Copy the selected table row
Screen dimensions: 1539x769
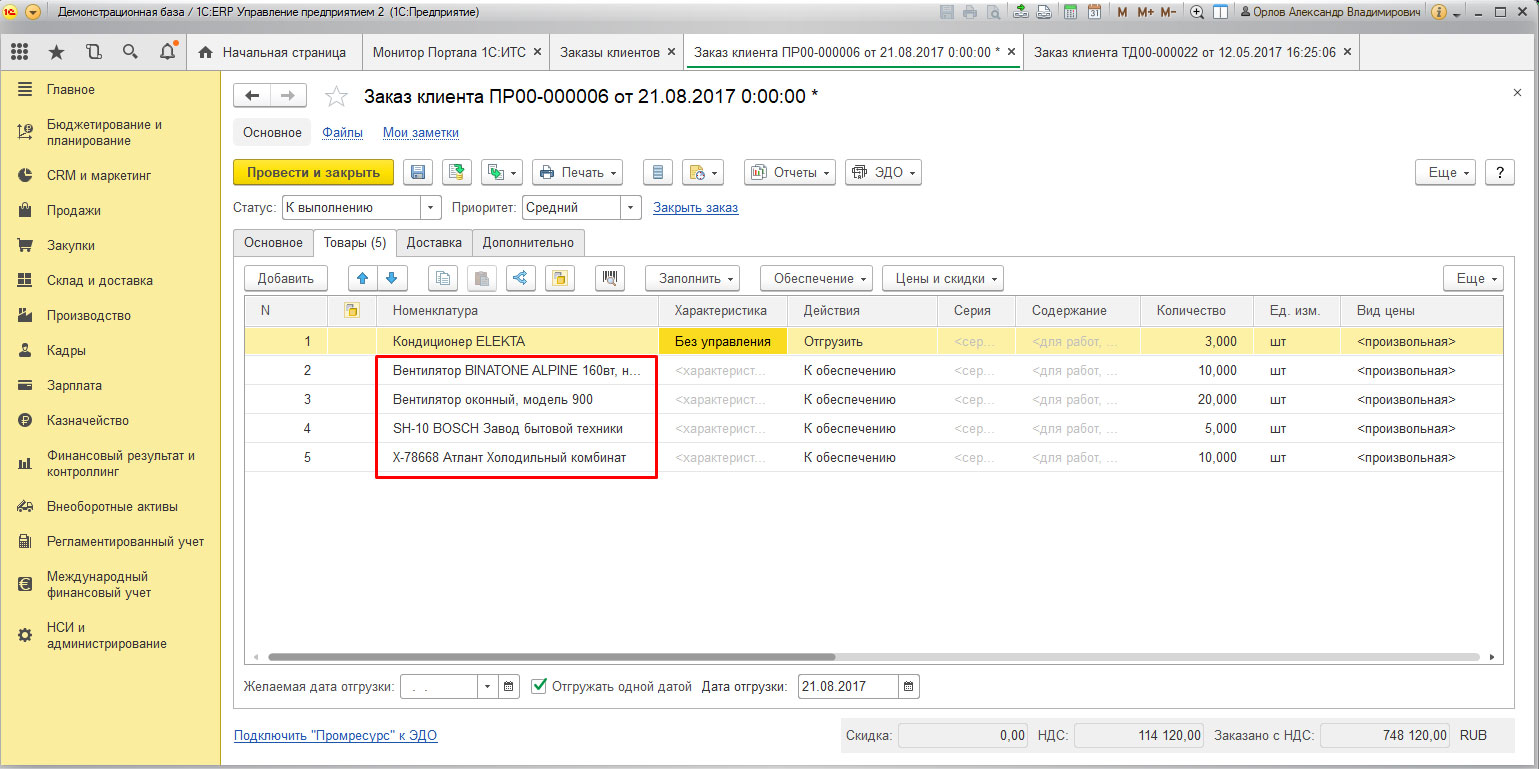(x=442, y=278)
